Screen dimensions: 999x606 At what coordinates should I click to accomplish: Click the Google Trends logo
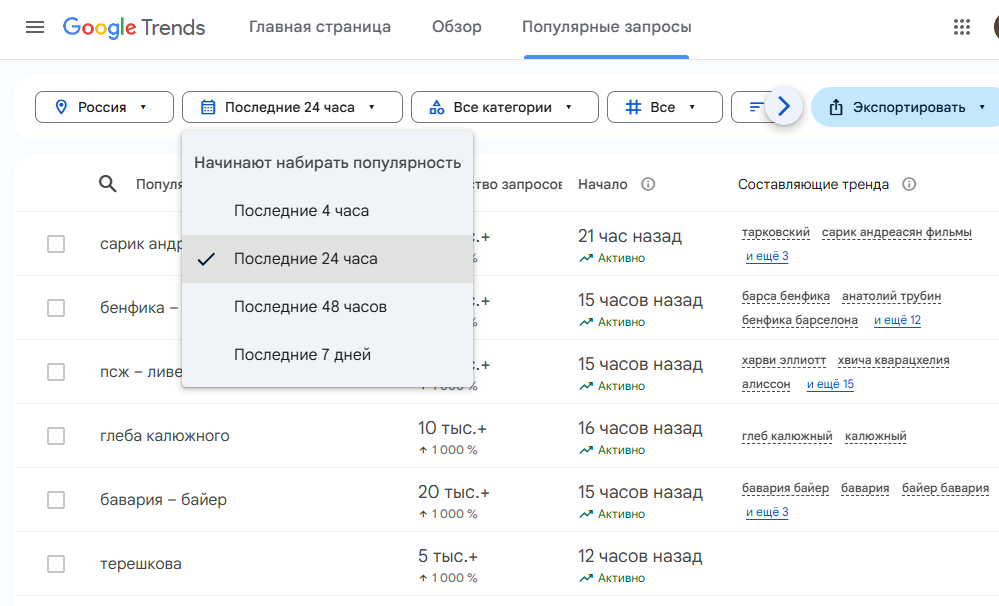[x=134, y=27]
